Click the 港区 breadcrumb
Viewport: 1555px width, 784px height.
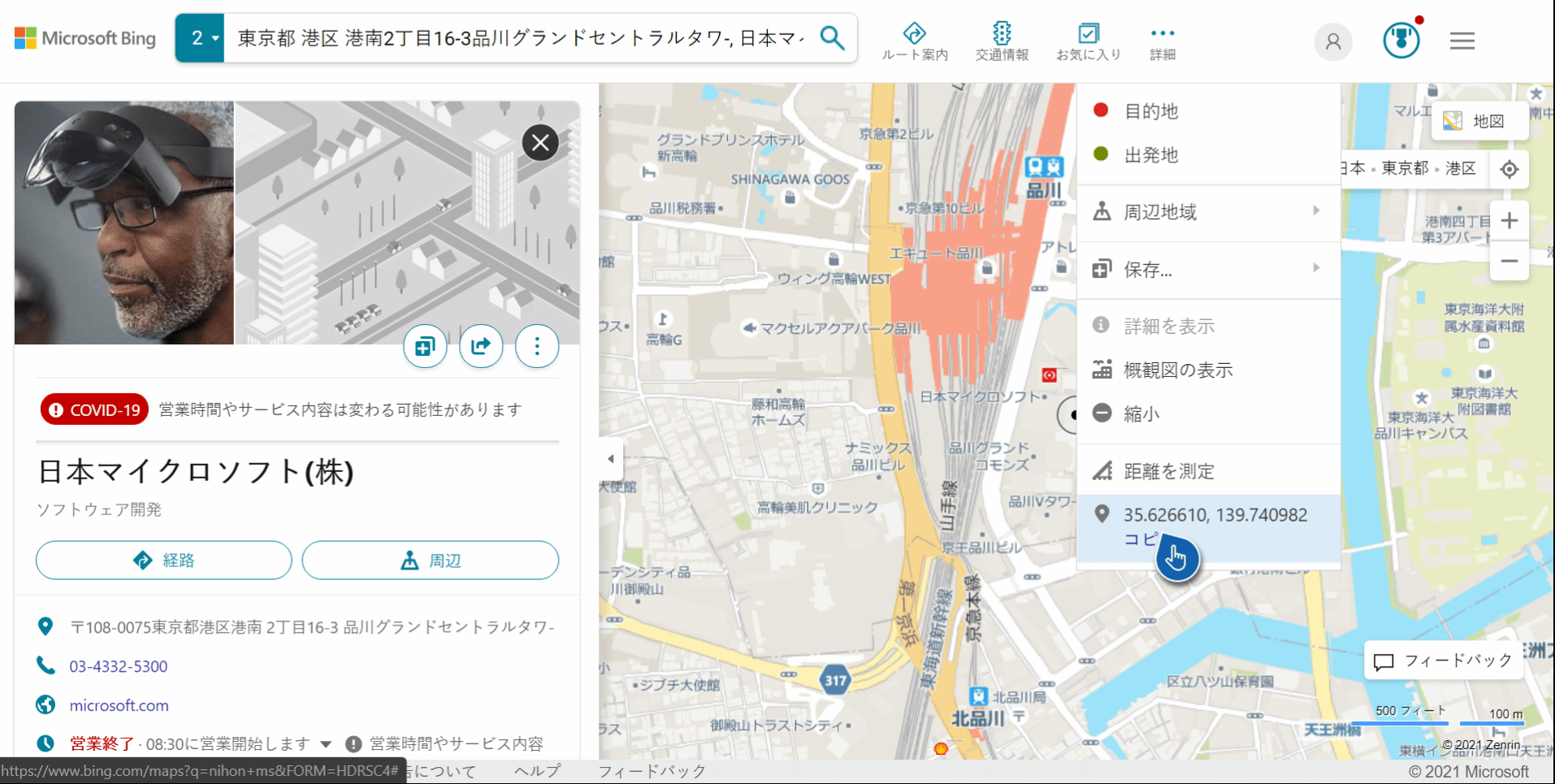point(1460,168)
